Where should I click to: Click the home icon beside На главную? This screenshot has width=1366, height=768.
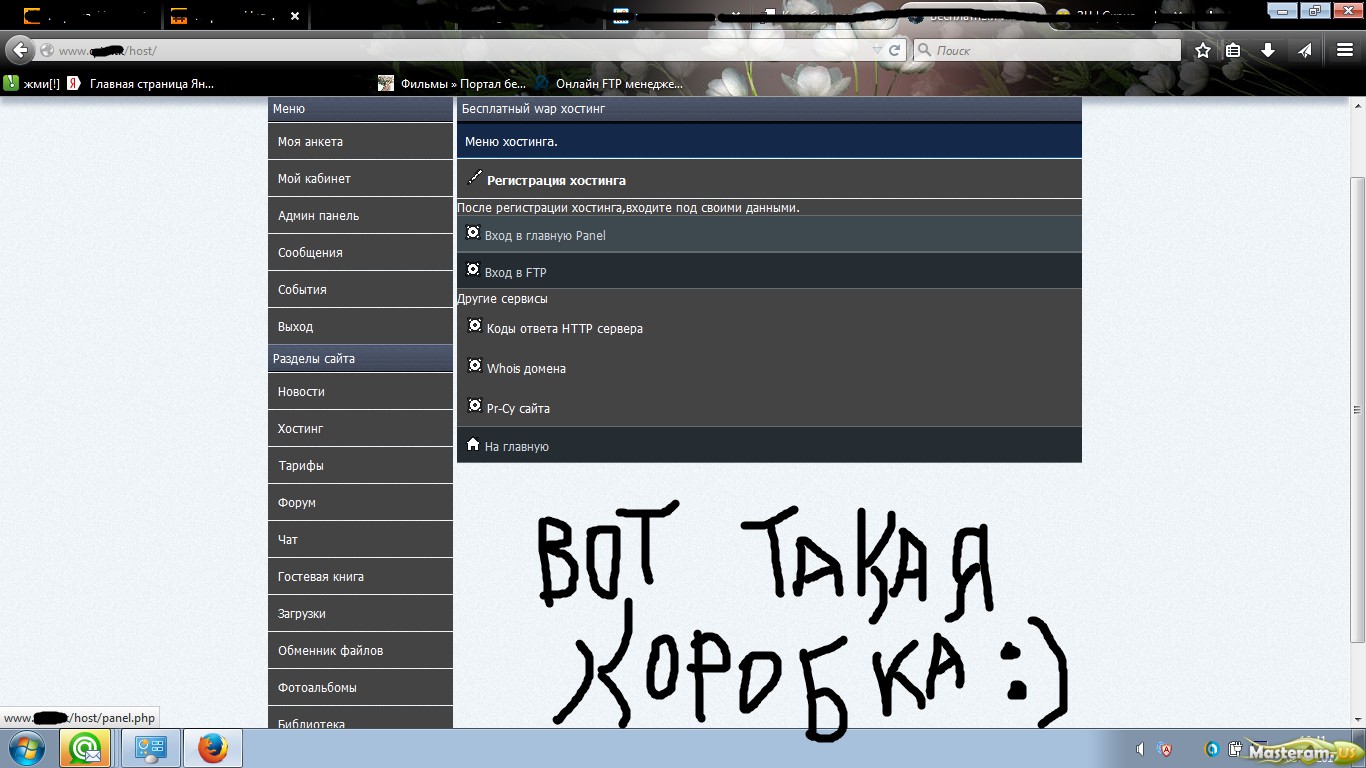pyautogui.click(x=473, y=444)
